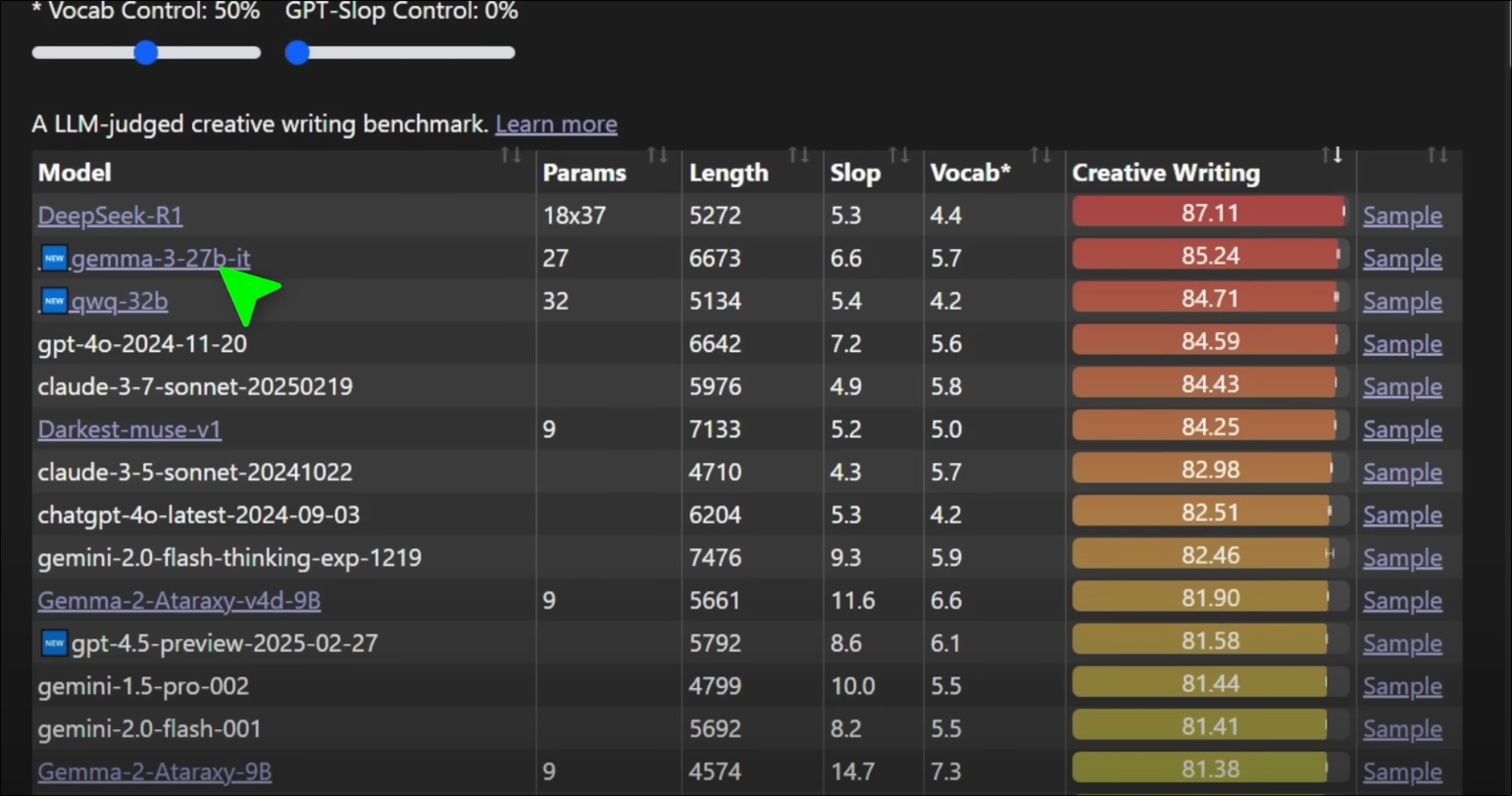This screenshot has width=1512, height=796.
Task: Open the qwq-32b model link
Action: 120,301
